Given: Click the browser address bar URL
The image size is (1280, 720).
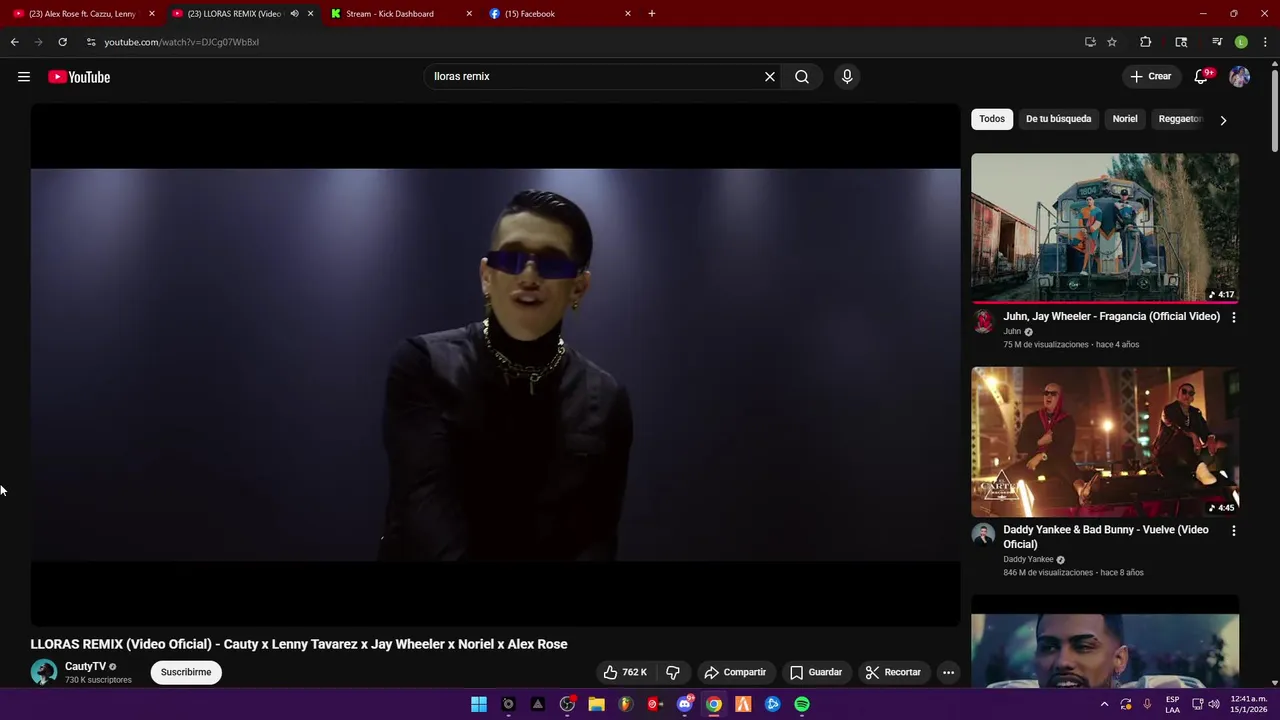Looking at the screenshot, I should click(181, 42).
